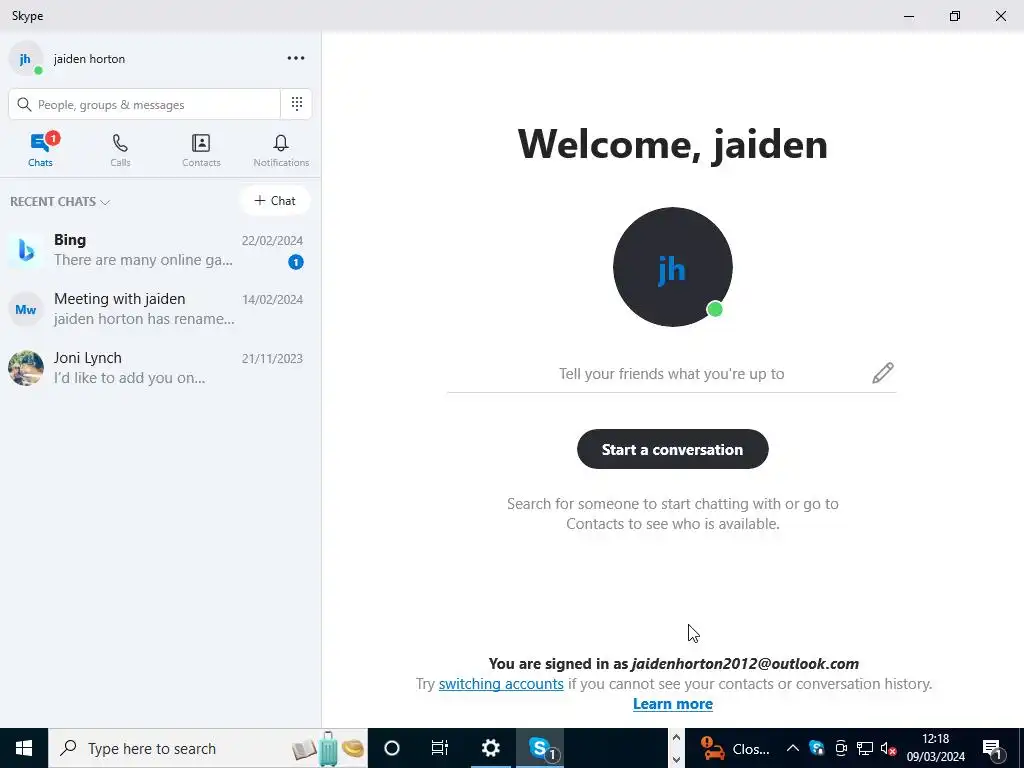The width and height of the screenshot is (1024, 768).
Task: Click the taskbar Type here to search box
Action: [208, 748]
